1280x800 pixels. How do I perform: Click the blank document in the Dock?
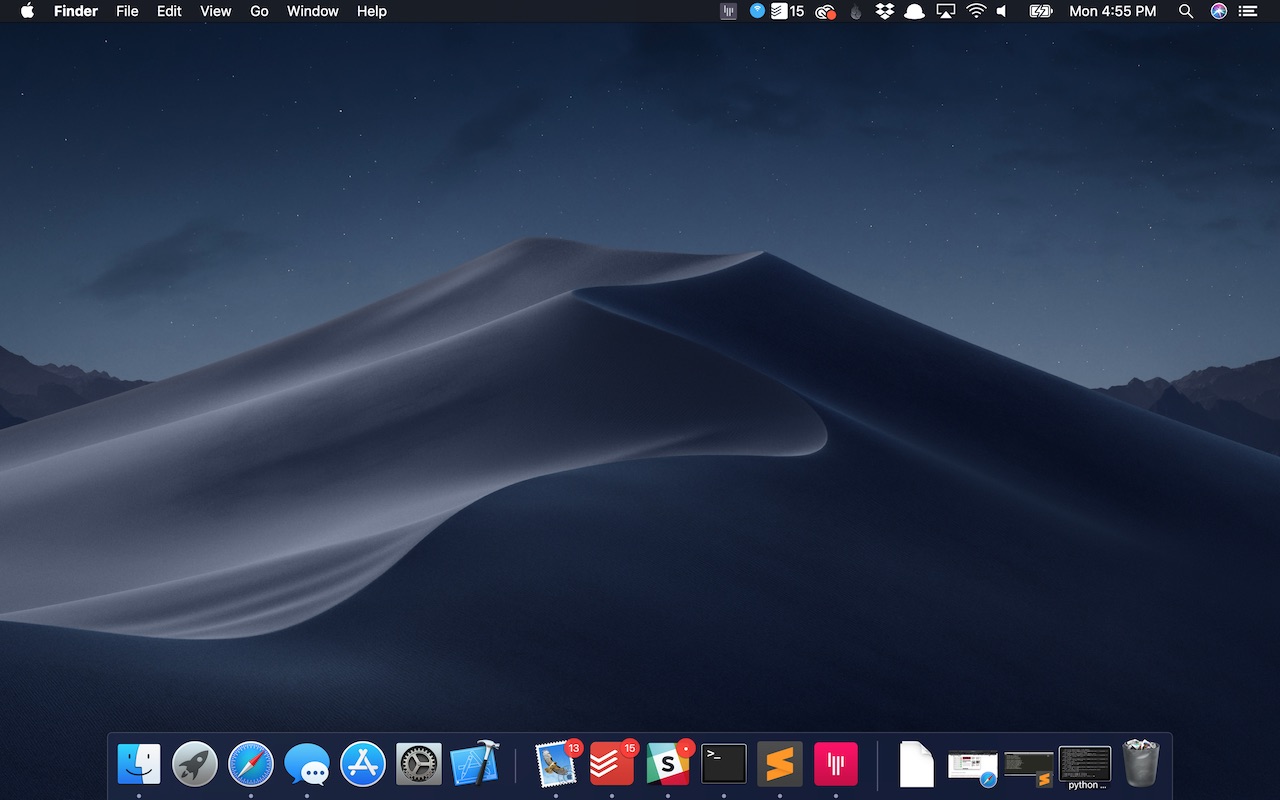[x=917, y=764]
